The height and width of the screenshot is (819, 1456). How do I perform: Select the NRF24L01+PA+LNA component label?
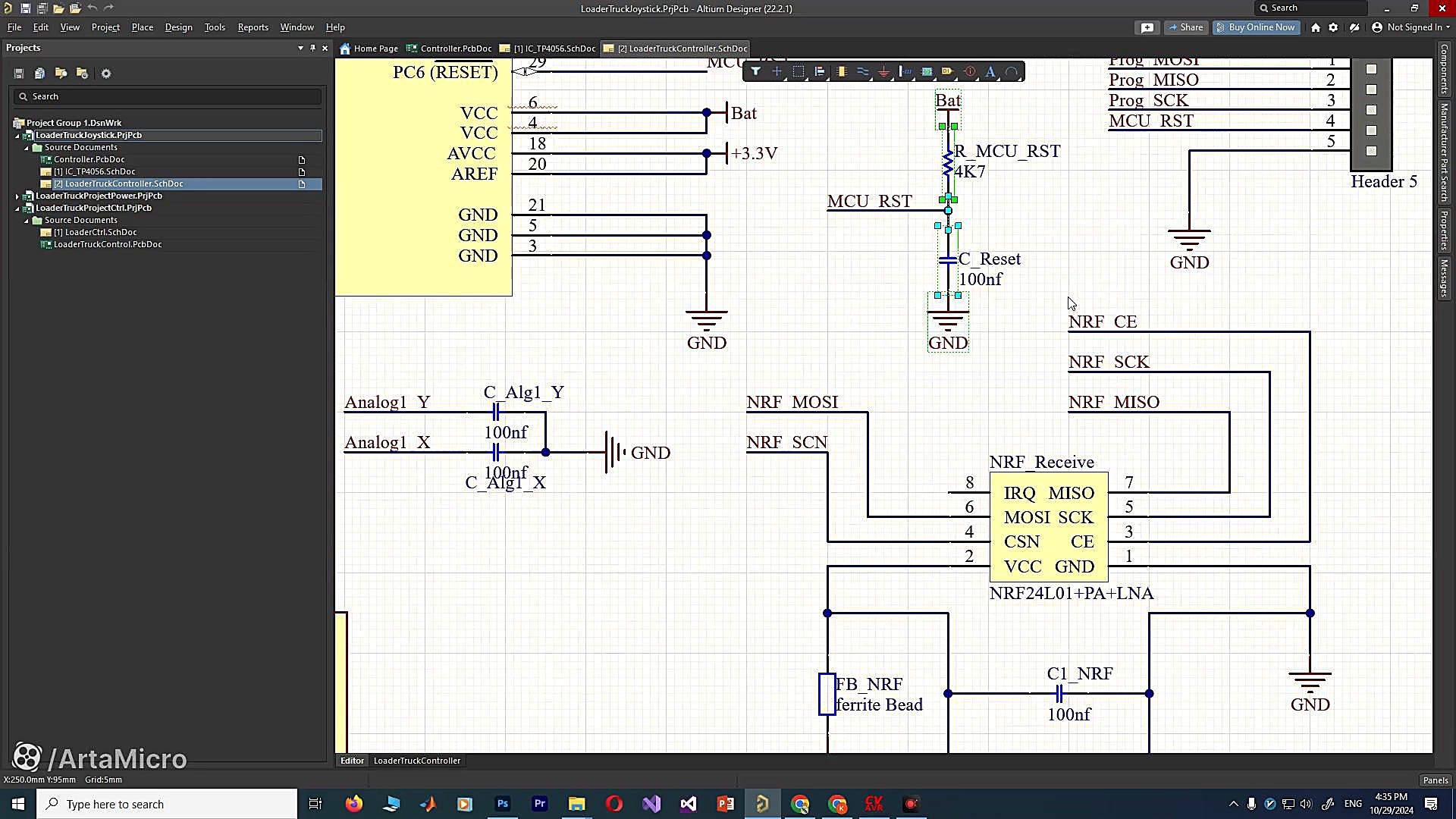click(x=1072, y=593)
